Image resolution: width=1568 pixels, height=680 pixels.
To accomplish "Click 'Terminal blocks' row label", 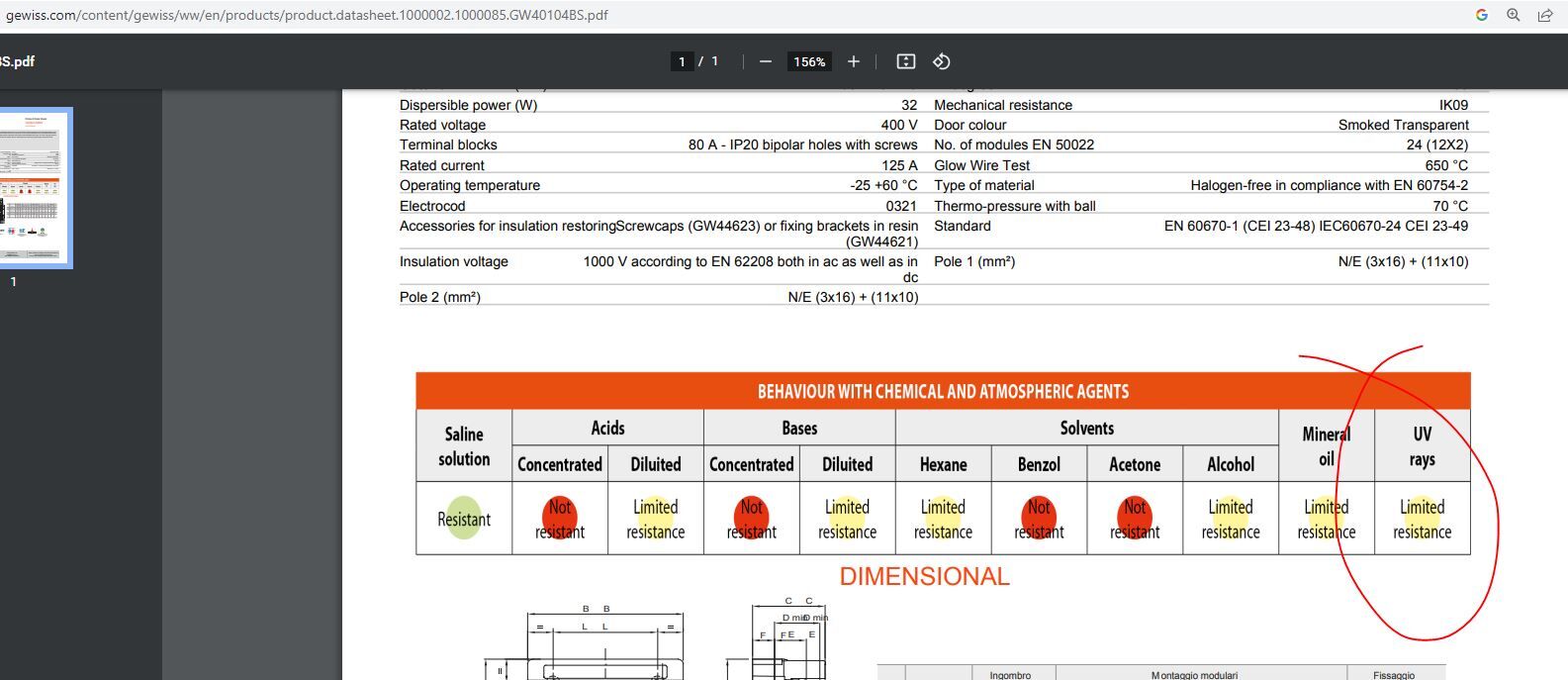I will point(448,145).
